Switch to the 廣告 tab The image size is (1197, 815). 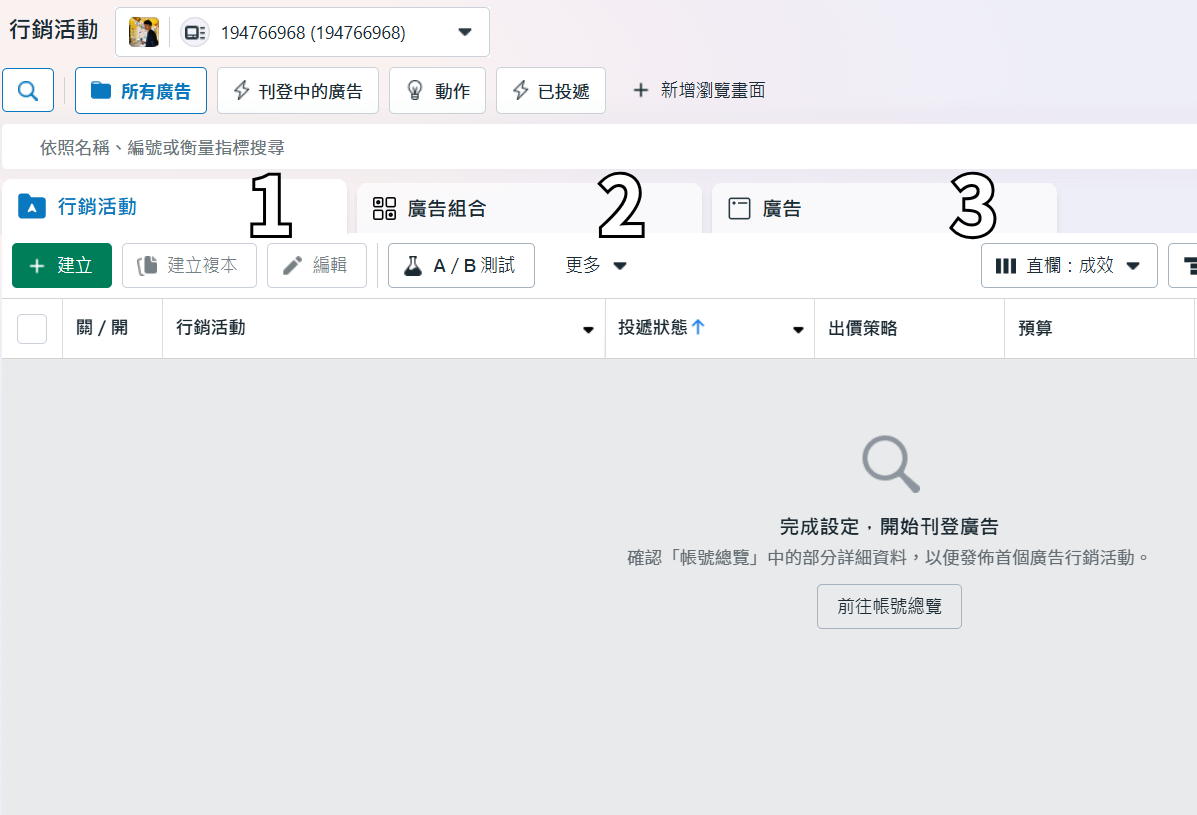click(x=781, y=209)
